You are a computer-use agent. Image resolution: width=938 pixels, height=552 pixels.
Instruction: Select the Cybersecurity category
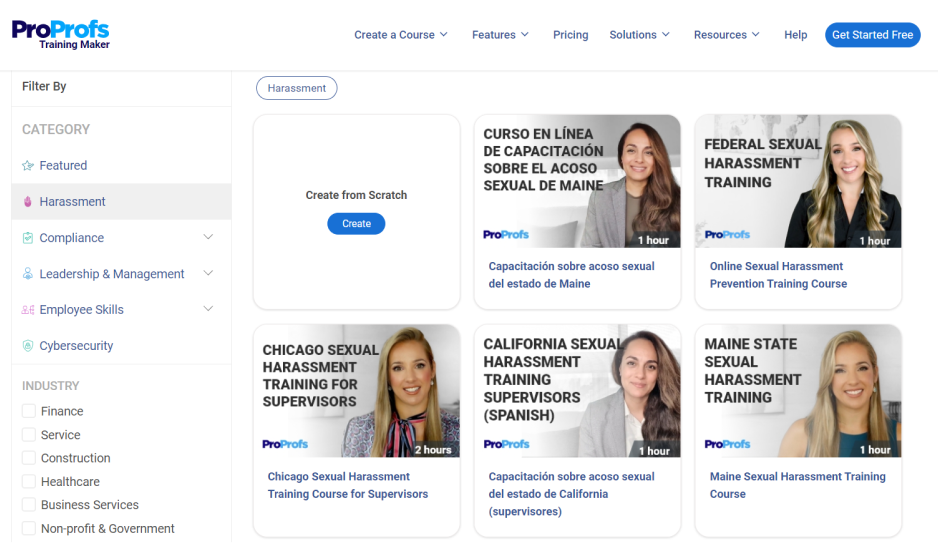(x=76, y=346)
